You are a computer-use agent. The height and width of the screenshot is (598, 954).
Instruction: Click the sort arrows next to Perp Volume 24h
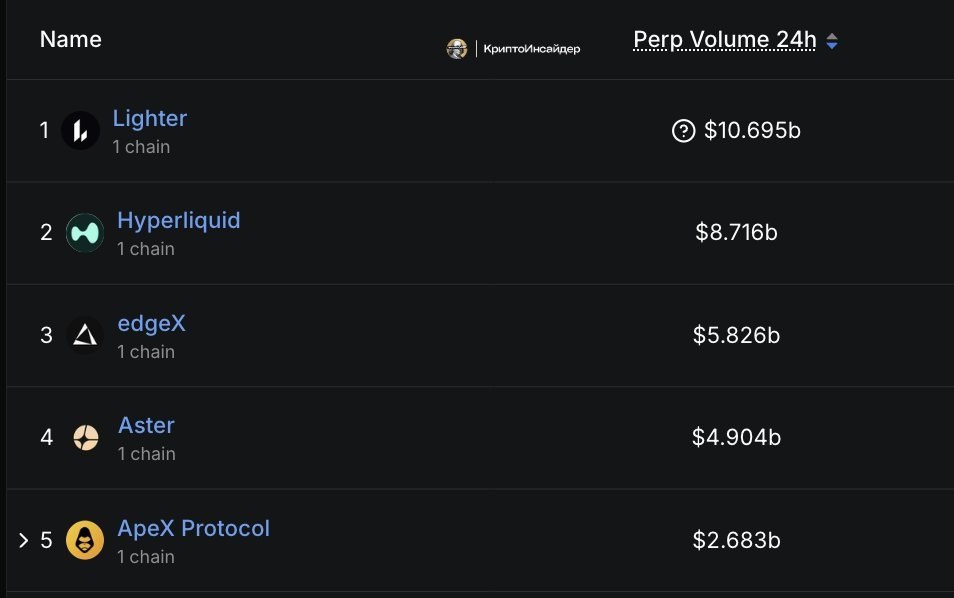coord(832,41)
